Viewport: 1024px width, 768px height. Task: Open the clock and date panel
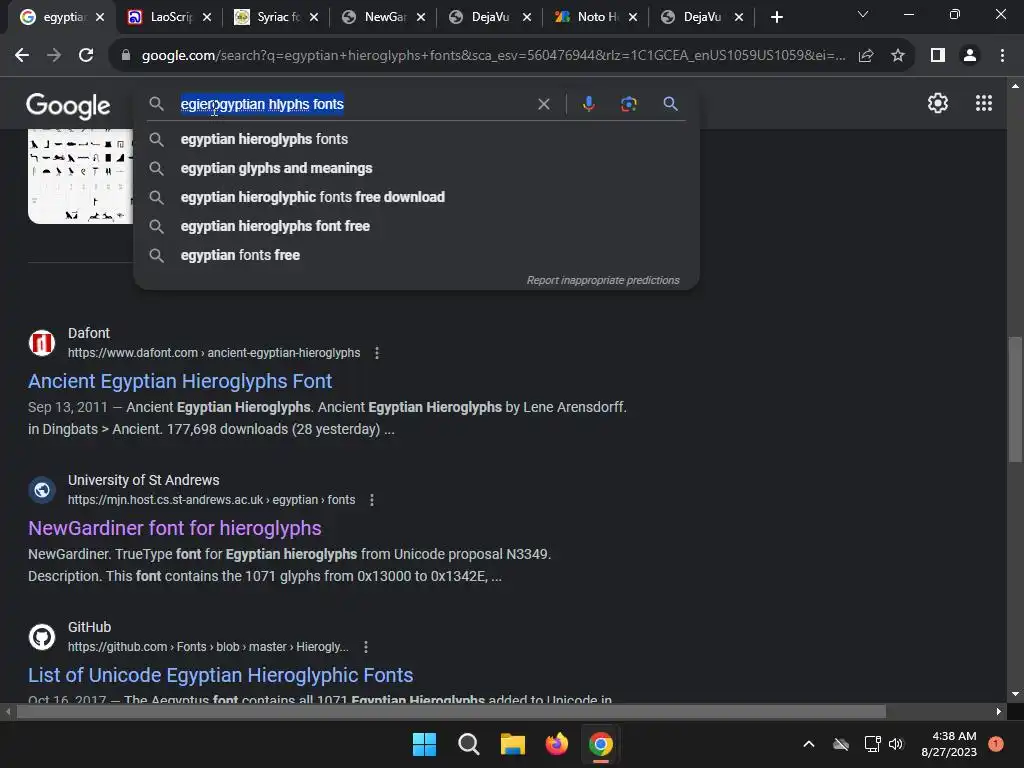[949, 744]
